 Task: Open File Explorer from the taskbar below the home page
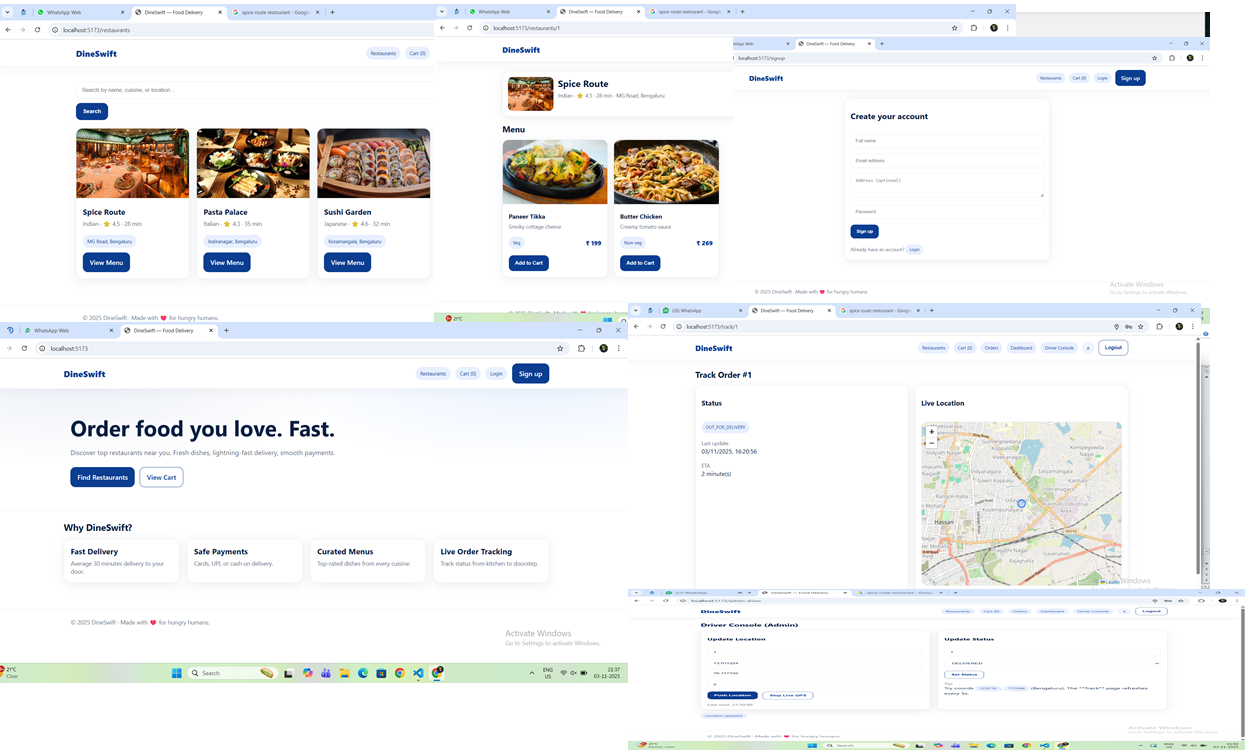click(x=344, y=673)
